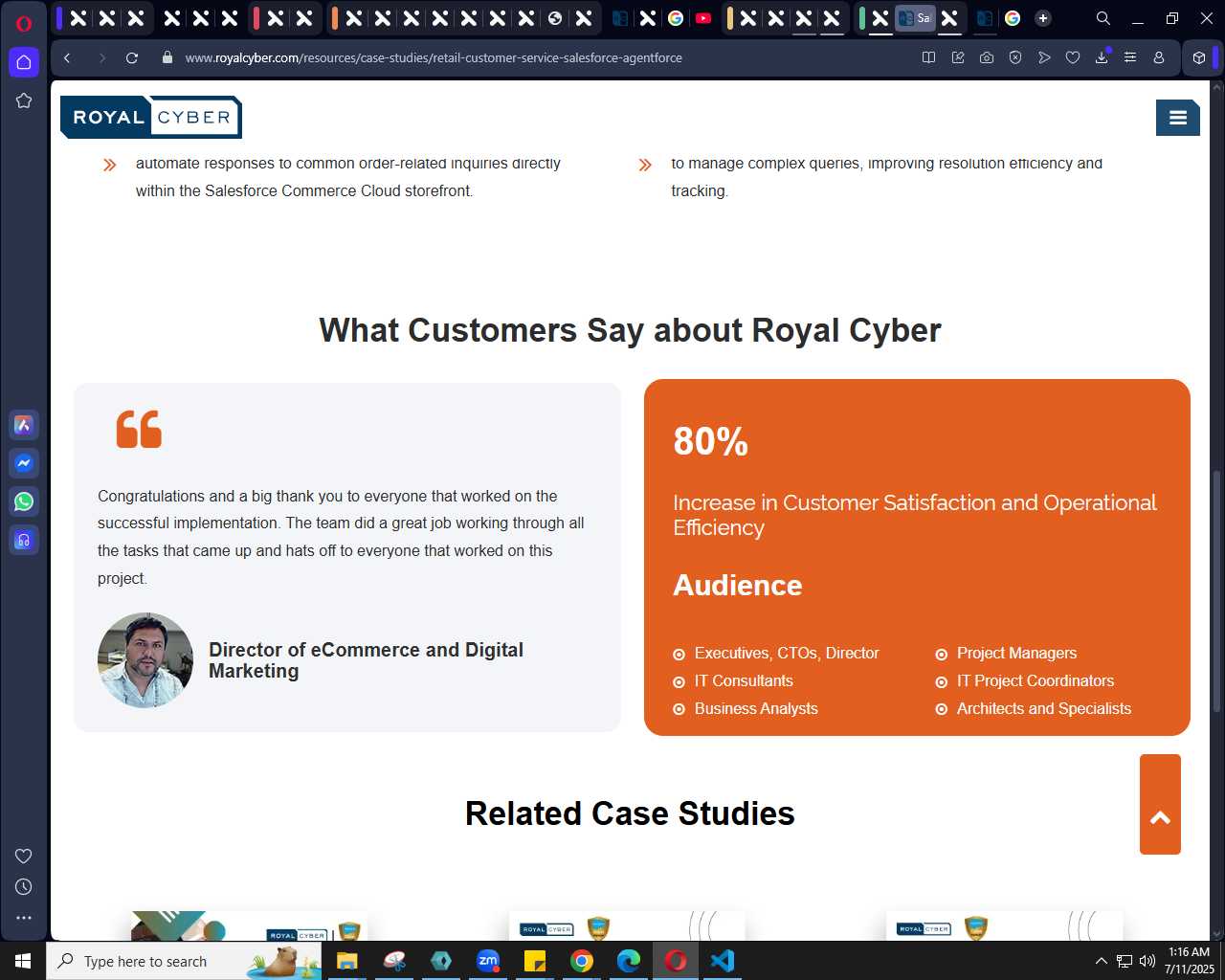Open the taskbar clock and date
This screenshot has width=1225, height=980.
1189,961
